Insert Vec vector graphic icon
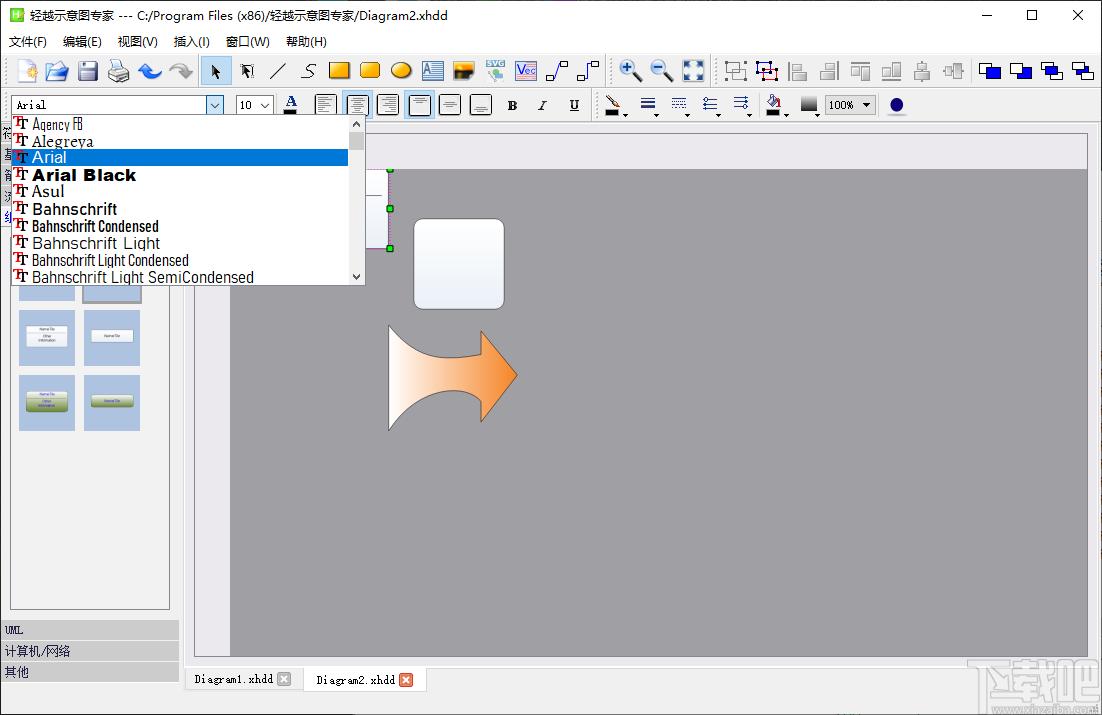Screen dimensions: 1102x715 click(x=526, y=70)
